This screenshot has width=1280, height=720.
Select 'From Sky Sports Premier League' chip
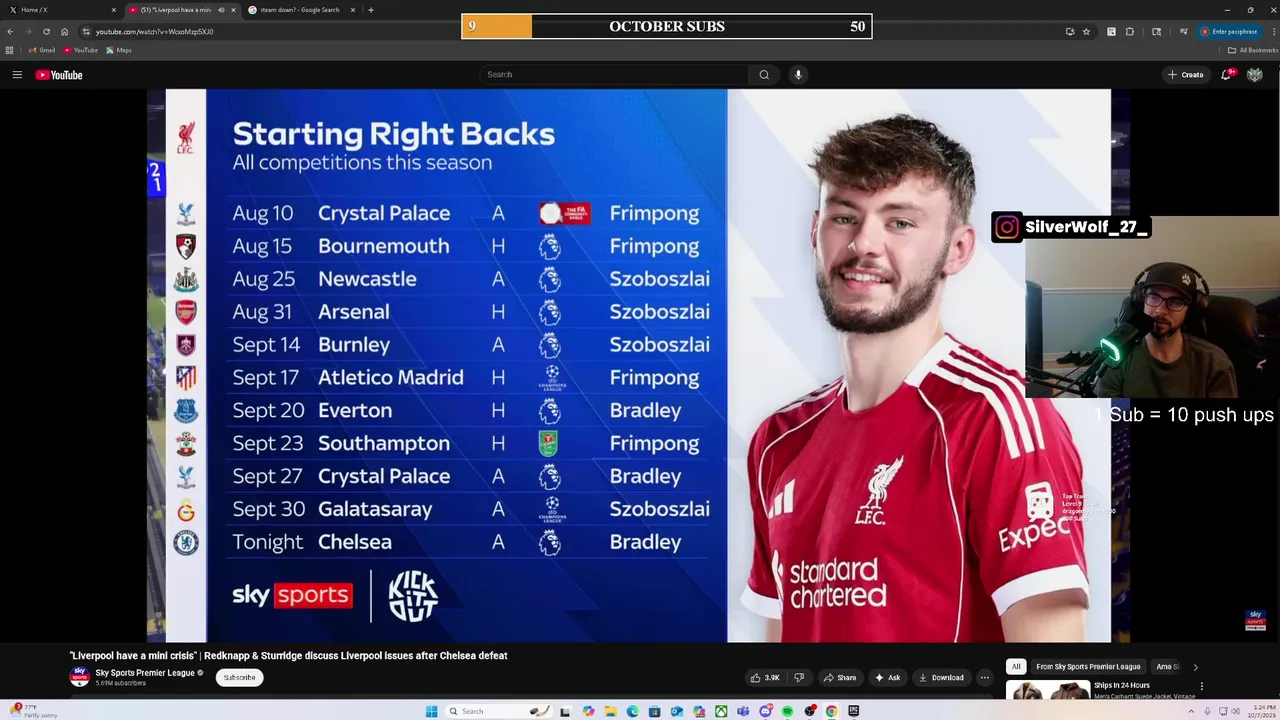tap(1088, 666)
